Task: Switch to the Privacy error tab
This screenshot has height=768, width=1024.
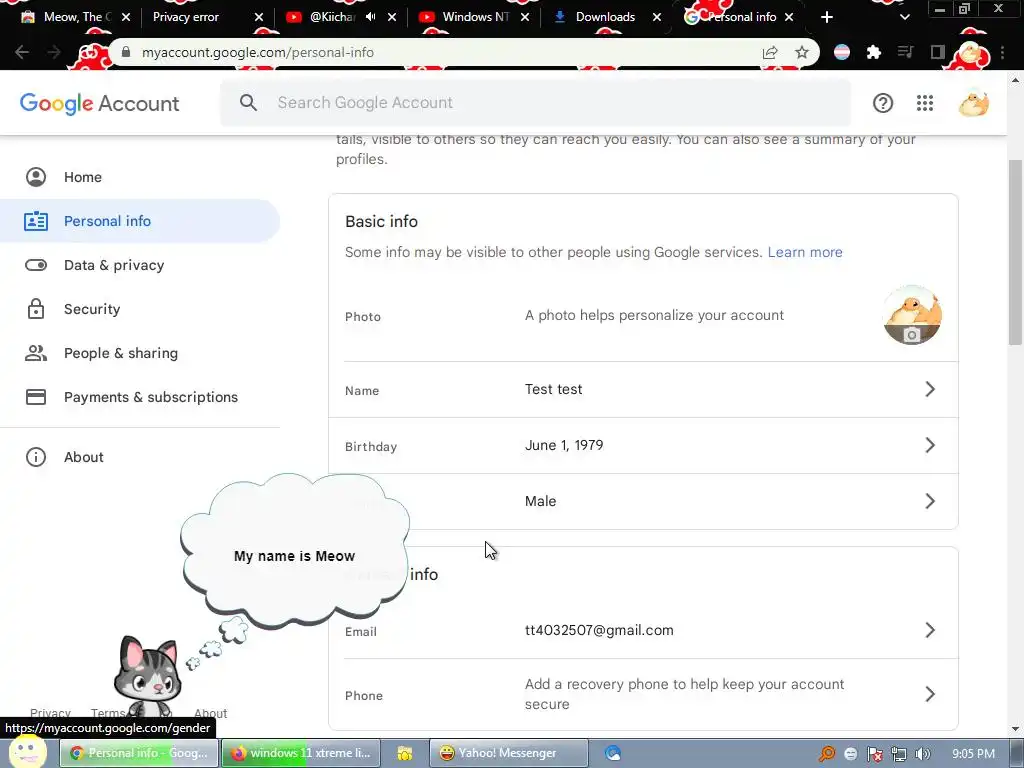Action: [206, 17]
